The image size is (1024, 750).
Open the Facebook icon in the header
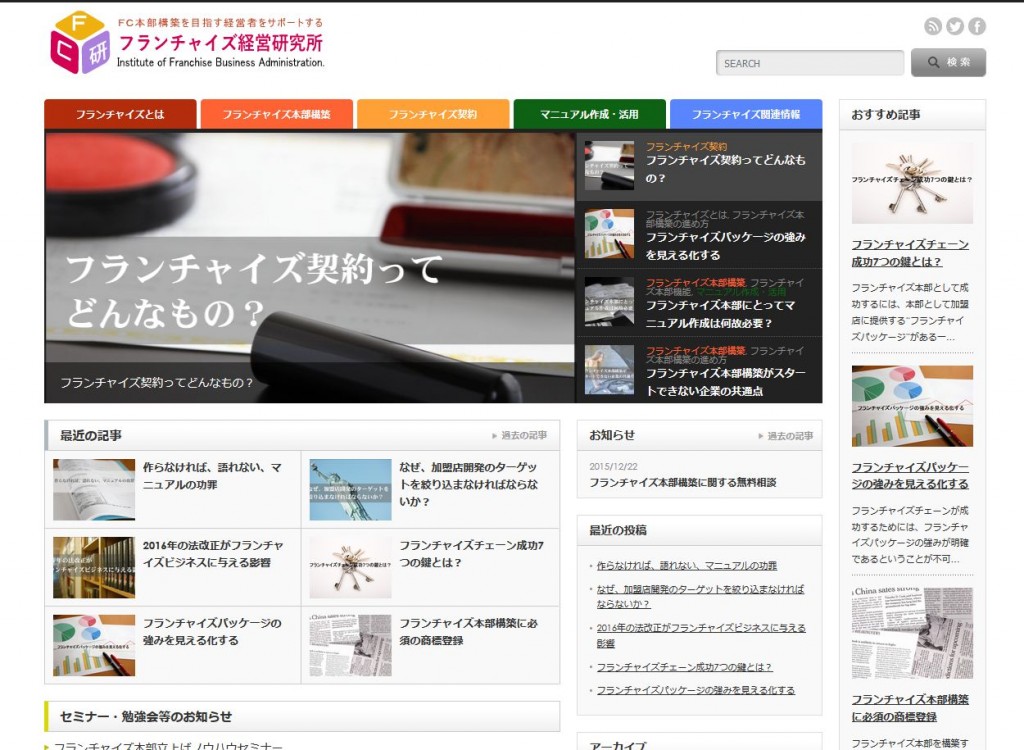pyautogui.click(x=978, y=27)
